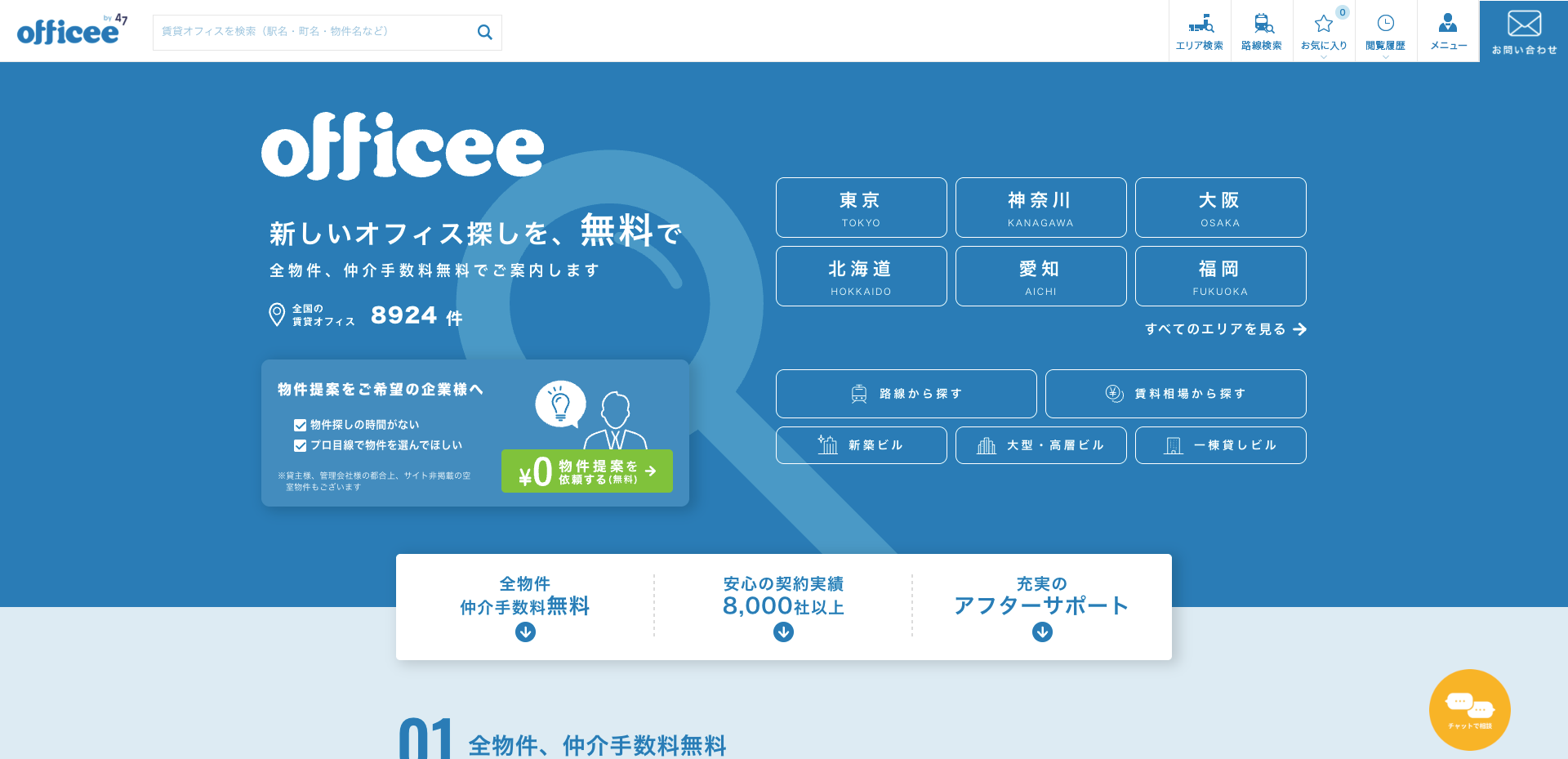Viewport: 1568px width, 759px height.
Task: Toggle the プロ目線で物件を選んでほしい checkbox
Action: click(x=300, y=445)
